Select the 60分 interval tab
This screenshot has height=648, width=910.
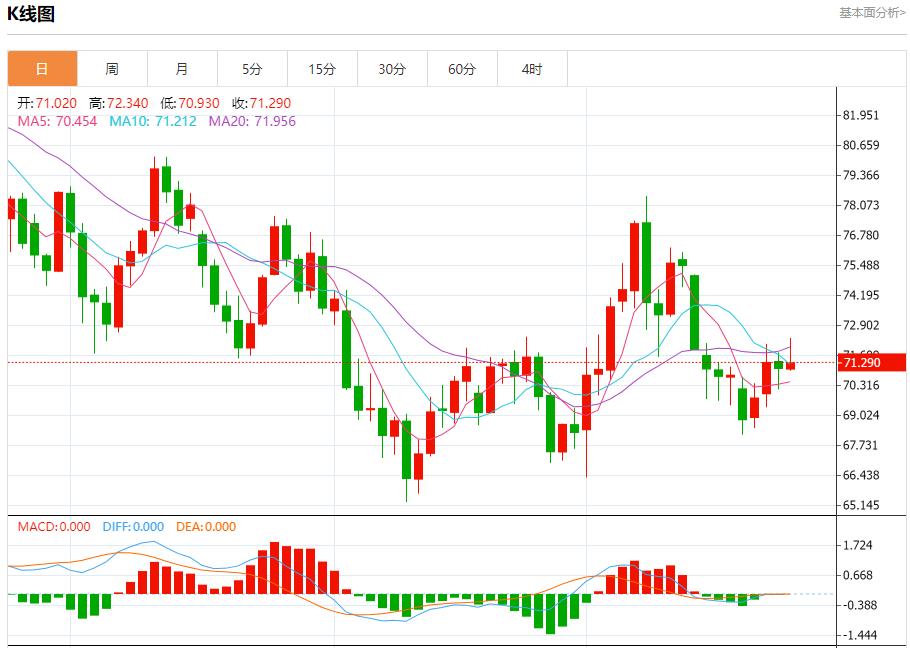(x=462, y=69)
